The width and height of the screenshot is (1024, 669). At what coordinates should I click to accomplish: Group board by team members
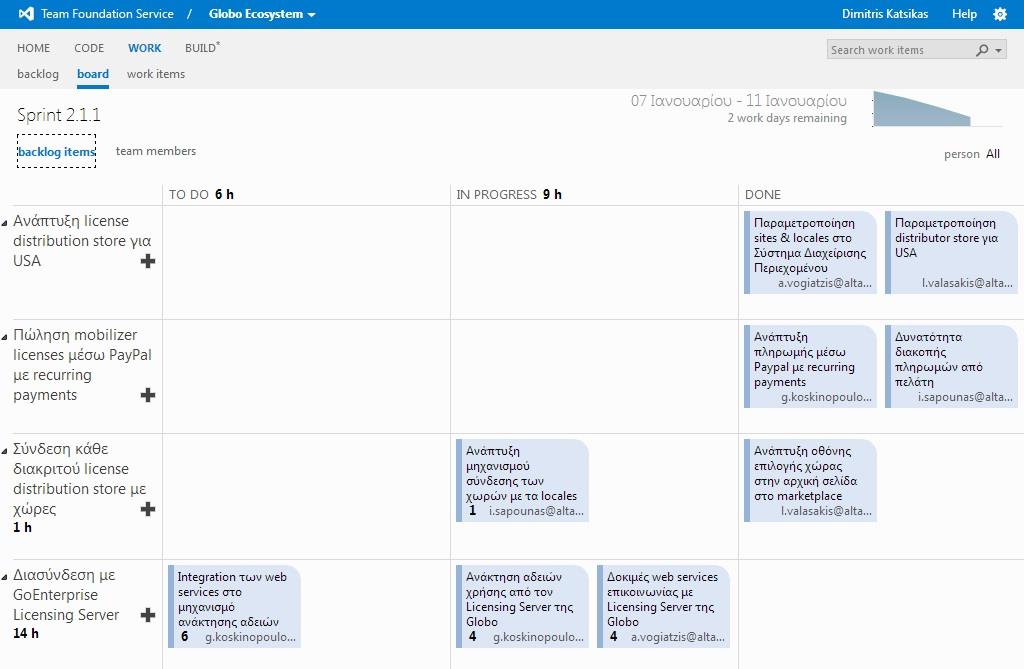click(155, 151)
